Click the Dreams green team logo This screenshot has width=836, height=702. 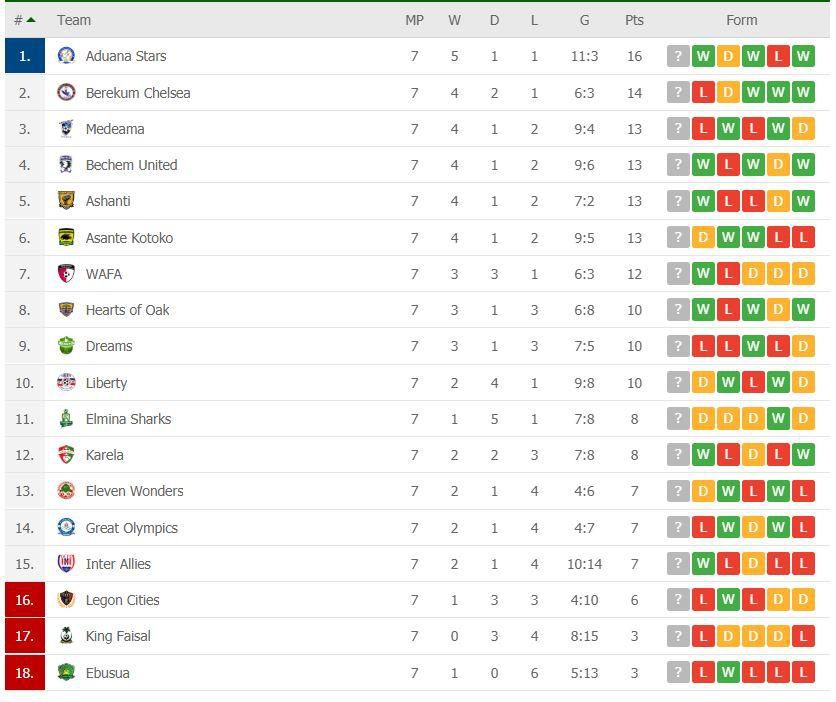[x=66, y=345]
